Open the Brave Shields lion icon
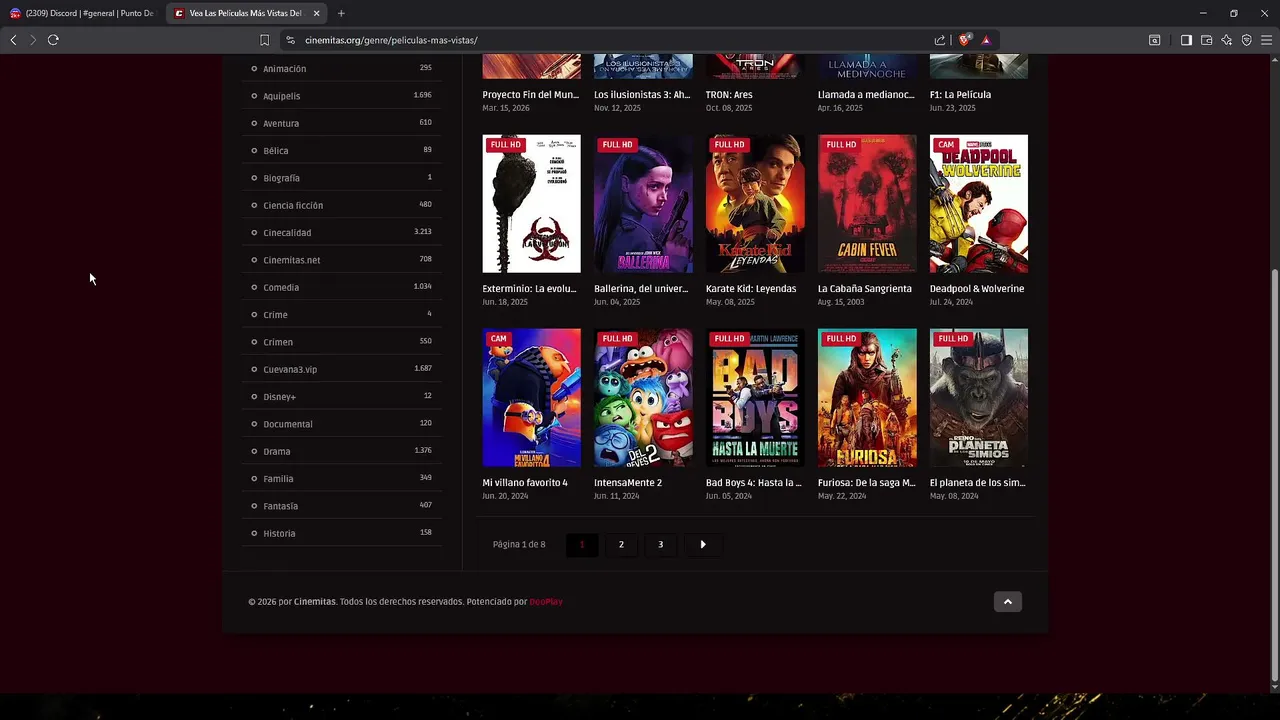 pyautogui.click(x=964, y=40)
